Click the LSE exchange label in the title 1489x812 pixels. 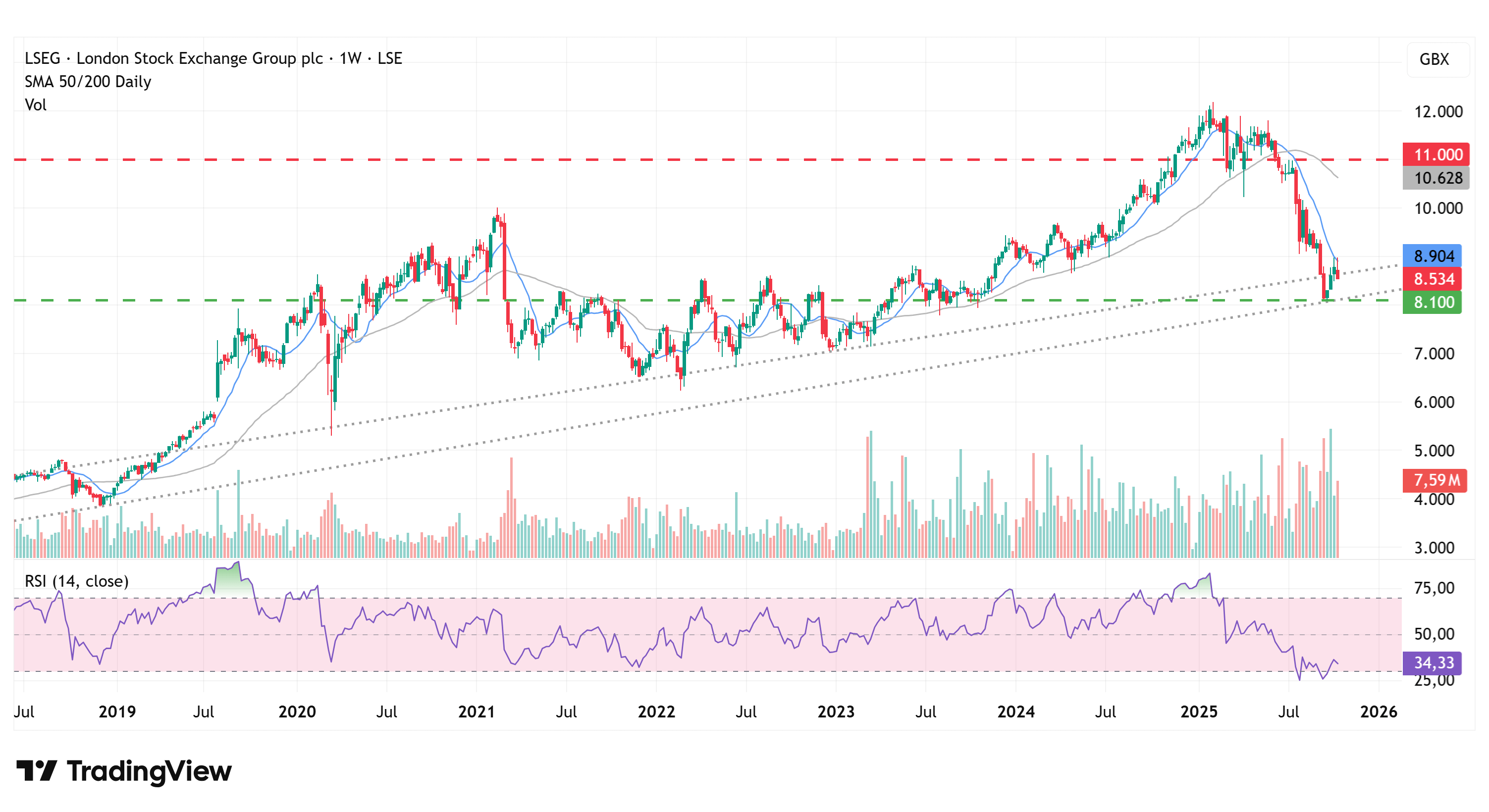392,58
